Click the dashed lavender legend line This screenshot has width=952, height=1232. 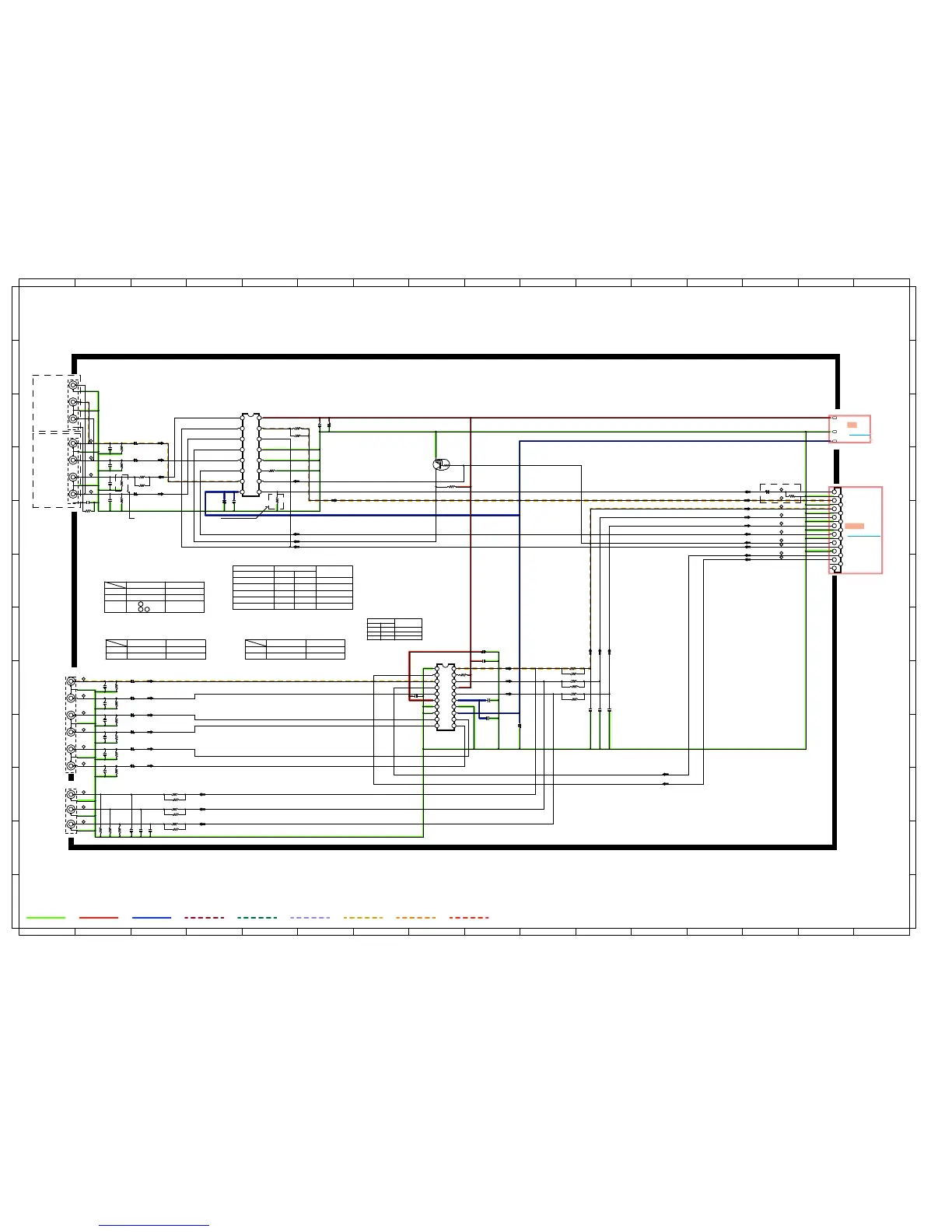[x=310, y=918]
